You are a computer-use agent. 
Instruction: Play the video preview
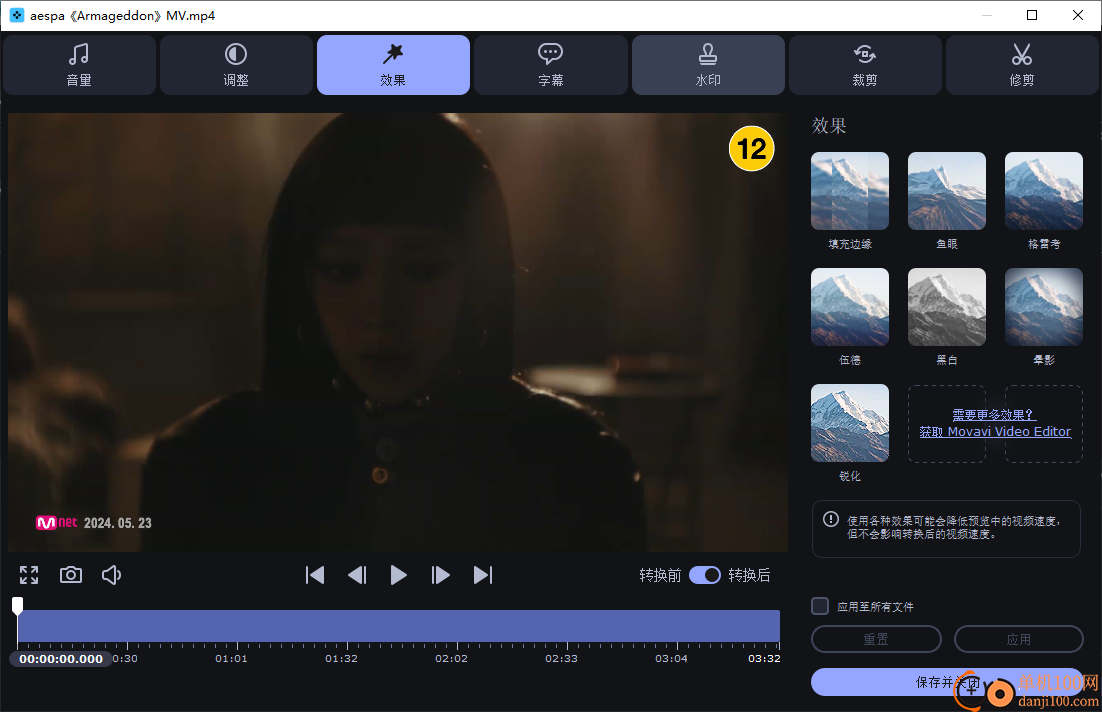coord(398,575)
